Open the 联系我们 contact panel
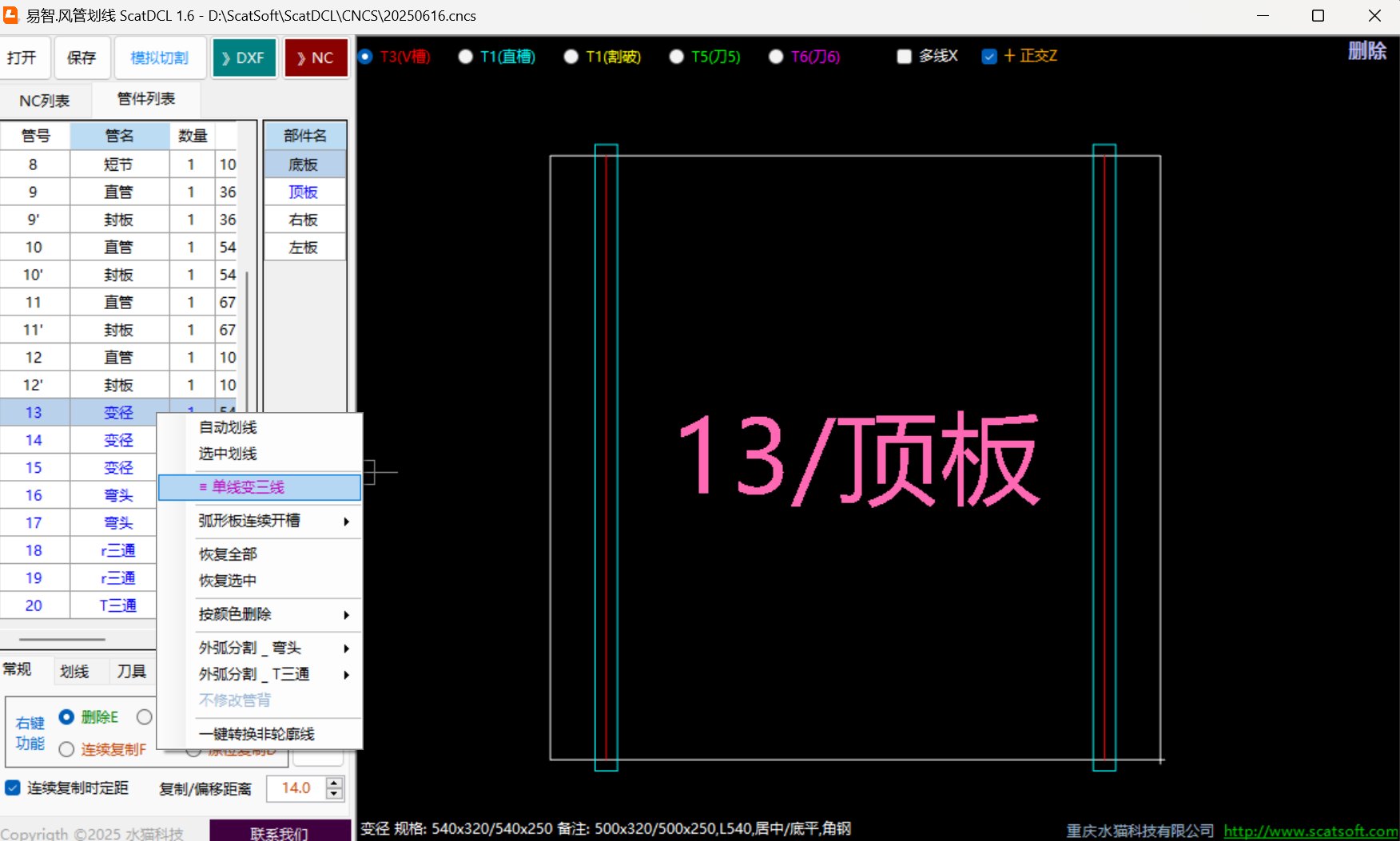The image size is (1400, 841). (x=279, y=832)
